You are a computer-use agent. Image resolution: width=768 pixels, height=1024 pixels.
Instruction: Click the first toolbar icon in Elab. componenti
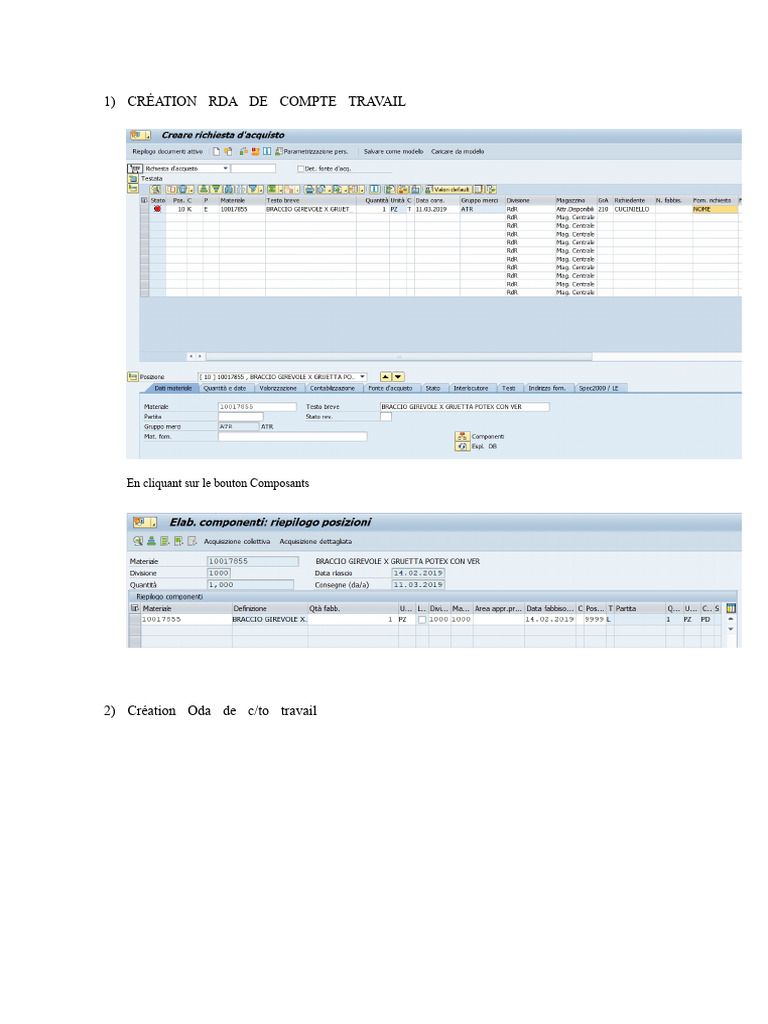point(138,541)
